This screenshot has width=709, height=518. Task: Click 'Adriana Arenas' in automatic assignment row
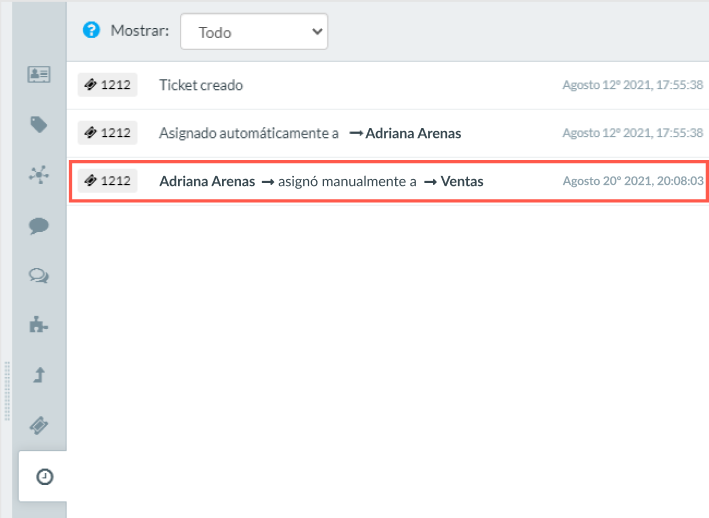coord(413,133)
